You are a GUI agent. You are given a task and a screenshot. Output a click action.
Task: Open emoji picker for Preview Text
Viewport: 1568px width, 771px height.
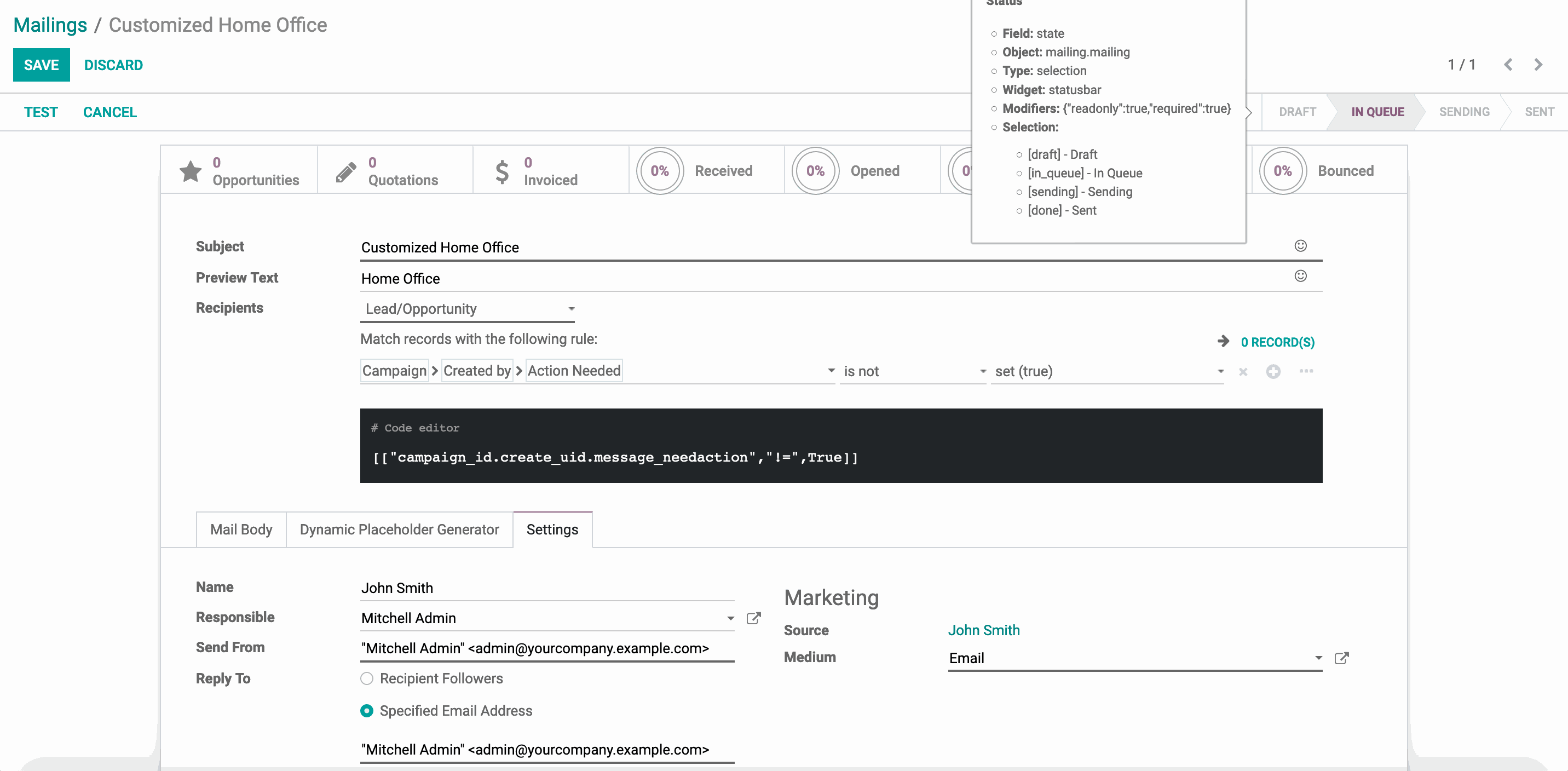pyautogui.click(x=1300, y=277)
